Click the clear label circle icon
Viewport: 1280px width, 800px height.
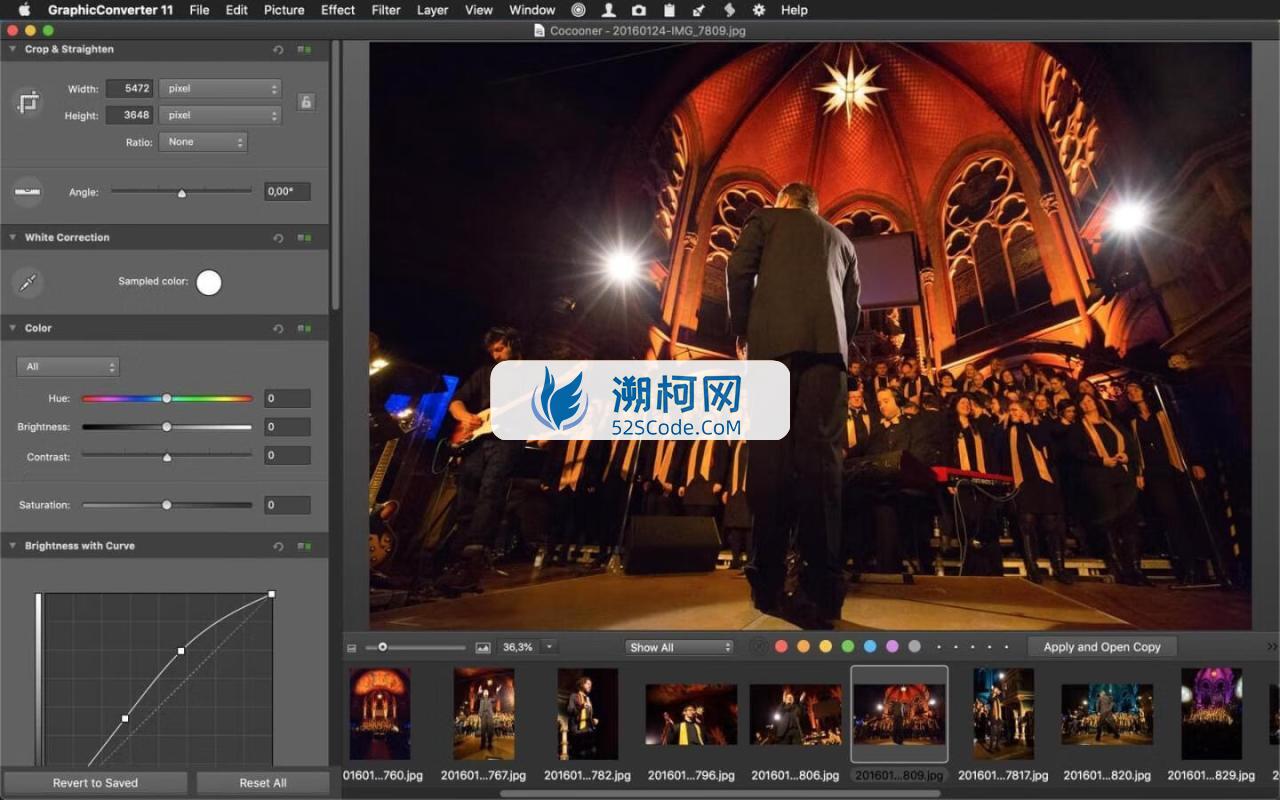pyautogui.click(x=758, y=647)
